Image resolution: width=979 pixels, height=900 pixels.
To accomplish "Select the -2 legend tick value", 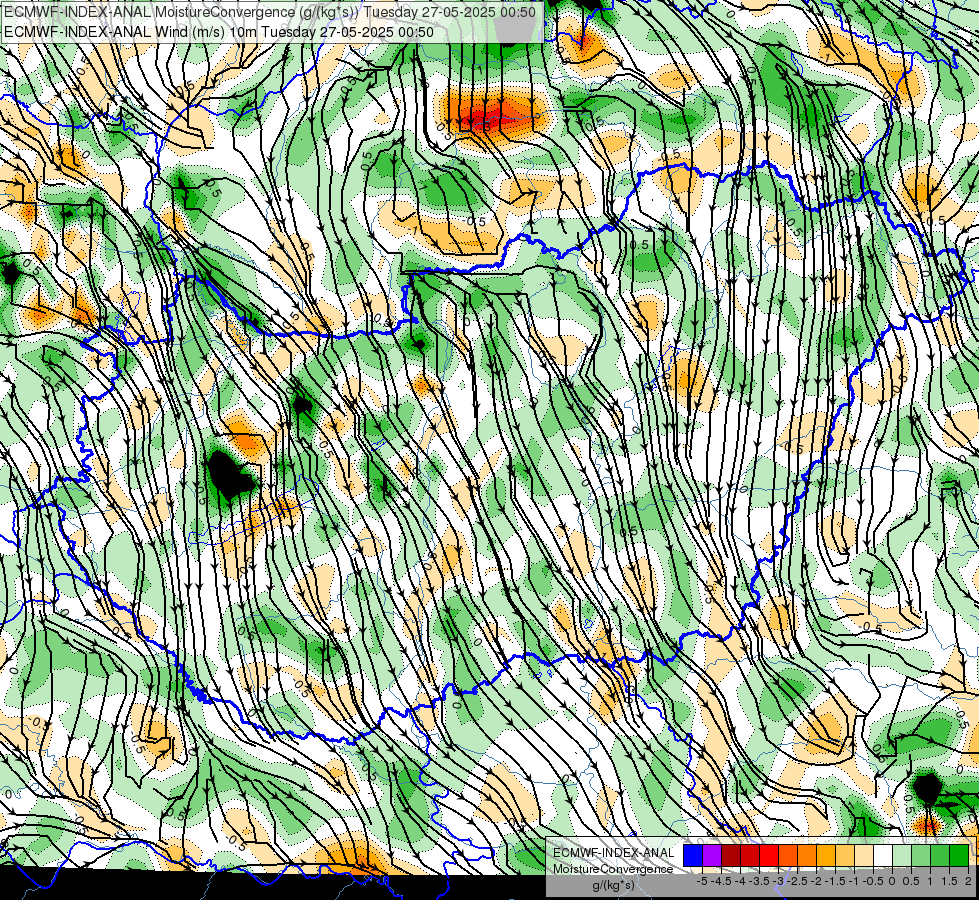I will click(816, 881).
